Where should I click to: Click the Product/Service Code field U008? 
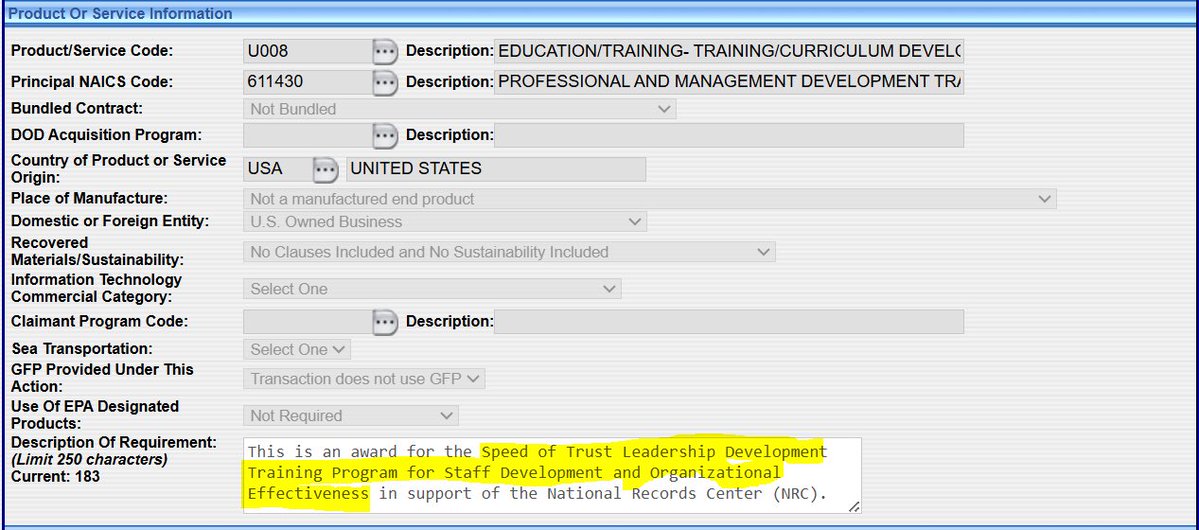coord(307,51)
